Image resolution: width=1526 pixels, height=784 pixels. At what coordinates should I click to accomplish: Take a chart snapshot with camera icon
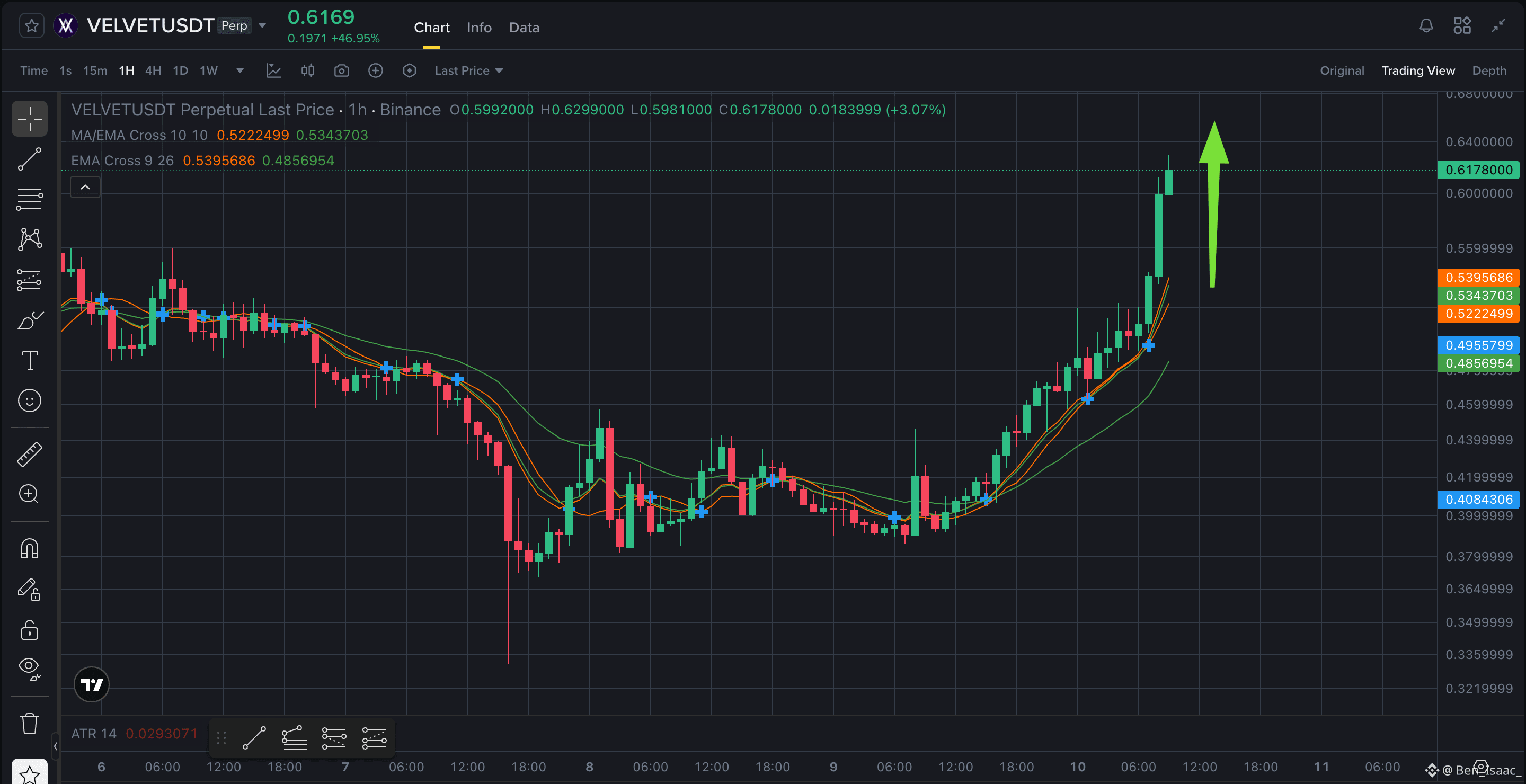(x=342, y=70)
